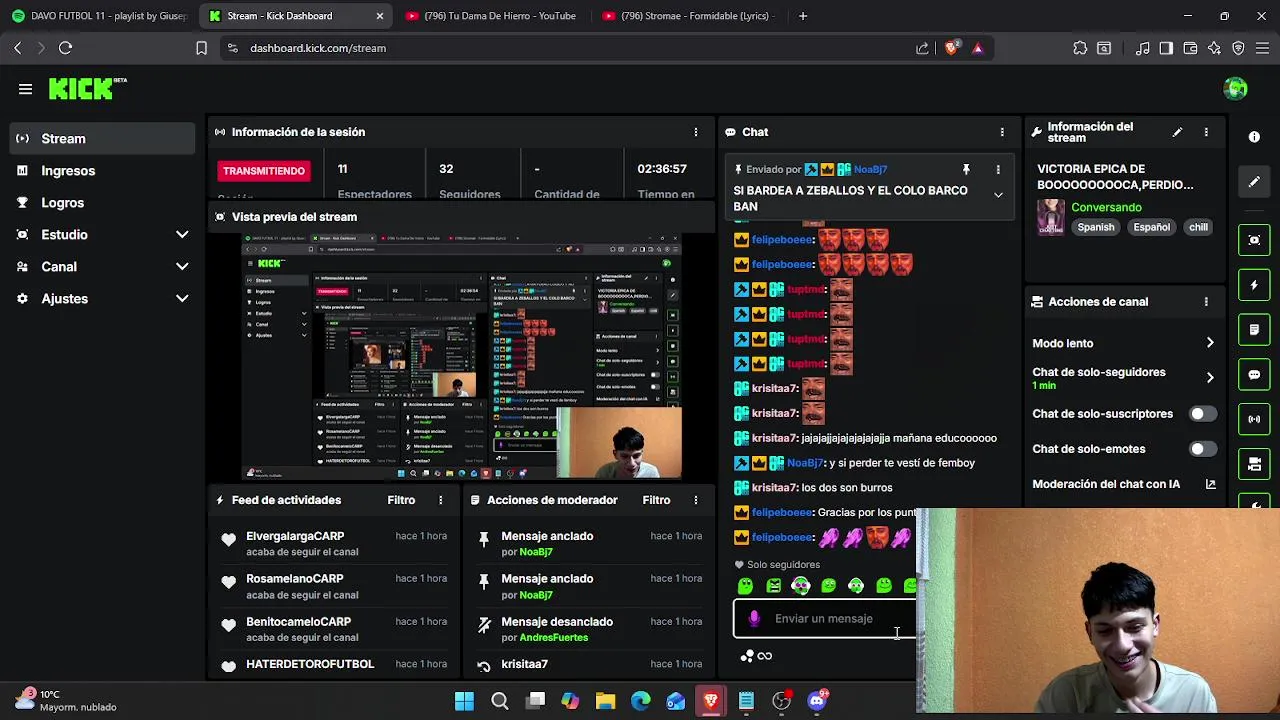The height and width of the screenshot is (720, 1280).
Task: Open OBS Studio from the taskbar
Action: tap(782, 701)
